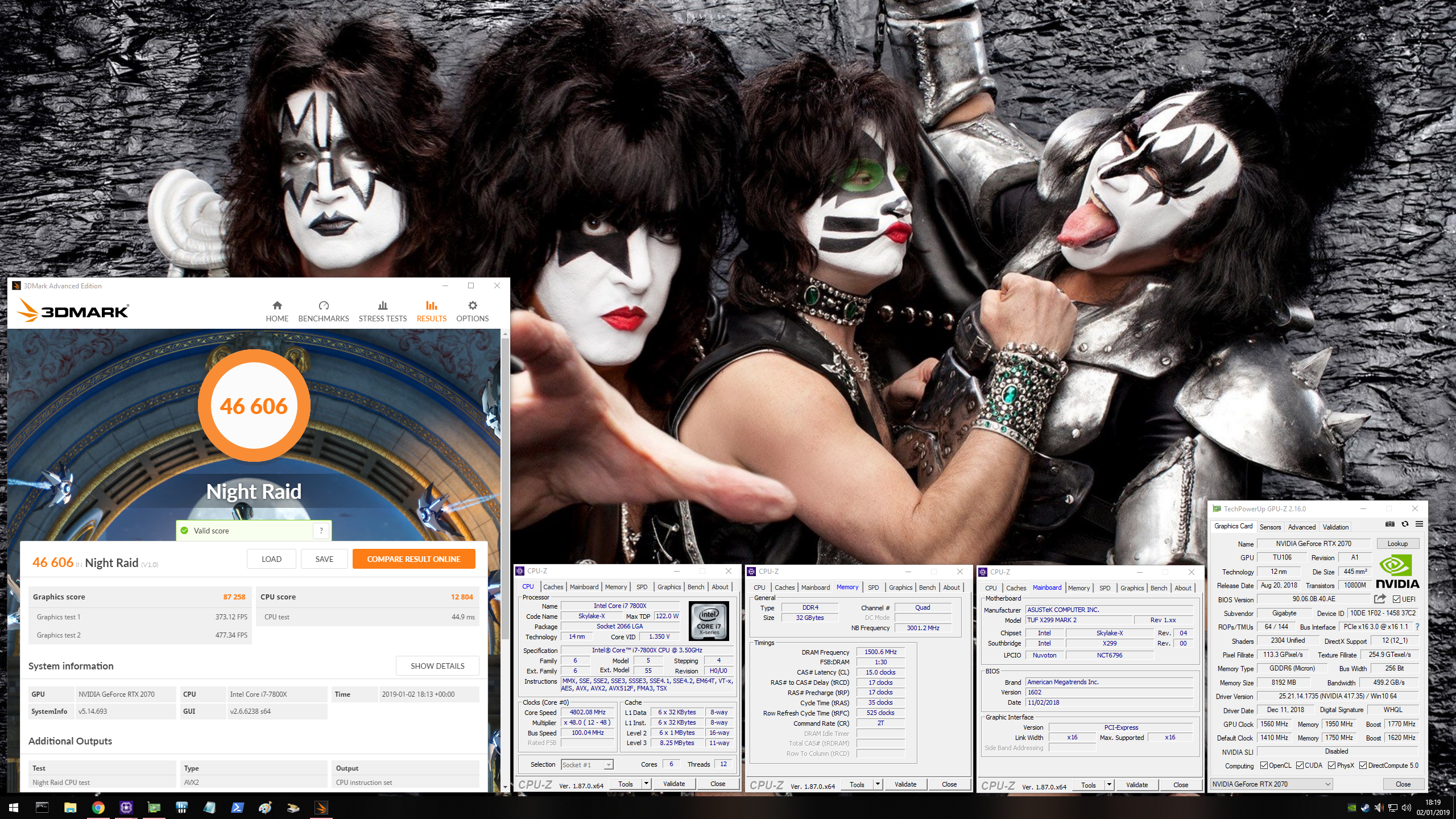Screen dimensions: 1456x819
Task: Toggle the UEFI checkbox in GPU-Z
Action: click(x=1396, y=599)
